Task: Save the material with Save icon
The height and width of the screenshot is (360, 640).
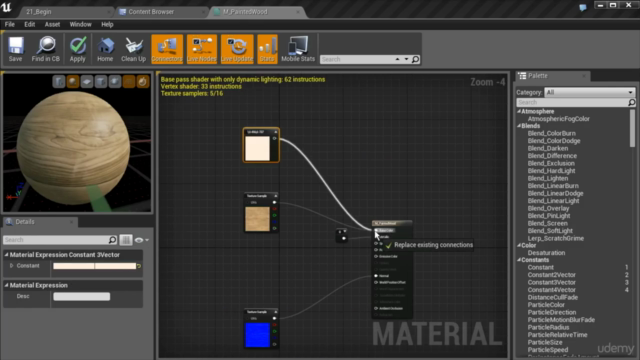Action: [16, 49]
